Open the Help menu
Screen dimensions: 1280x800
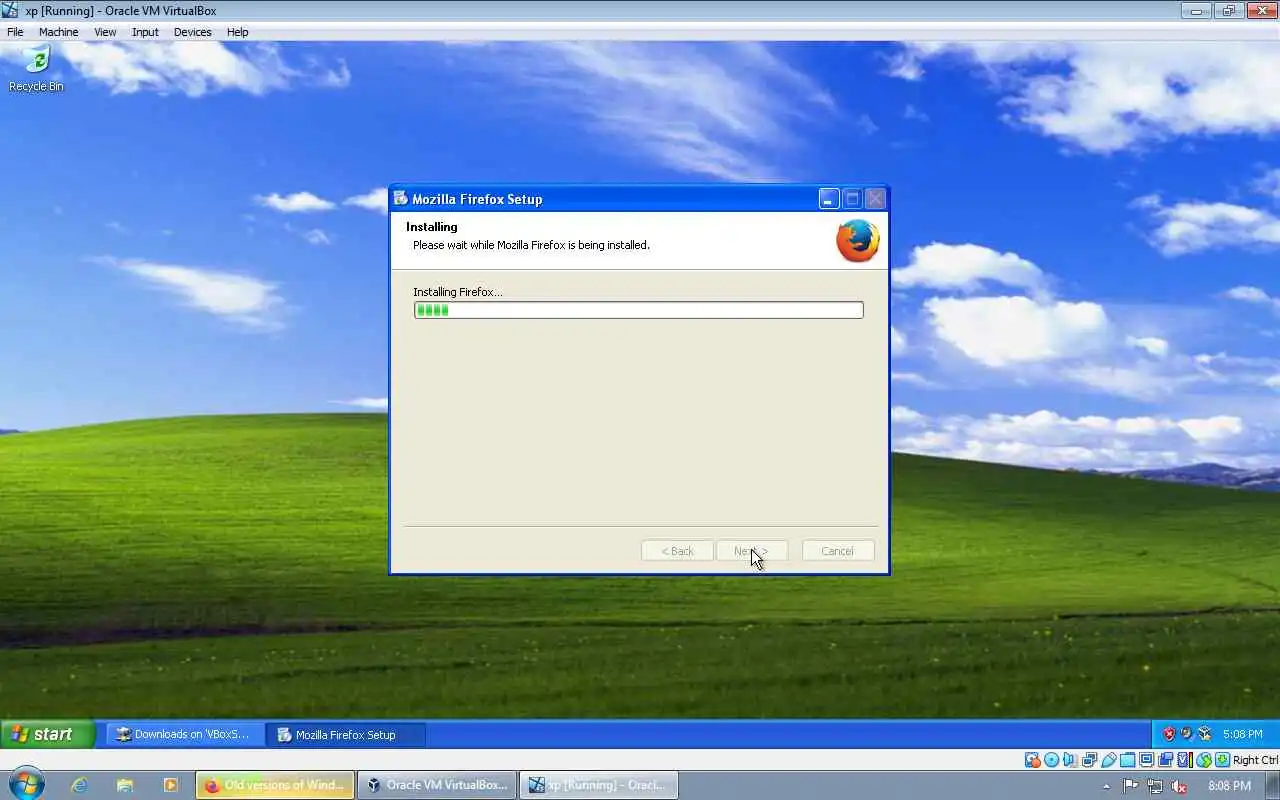point(237,32)
